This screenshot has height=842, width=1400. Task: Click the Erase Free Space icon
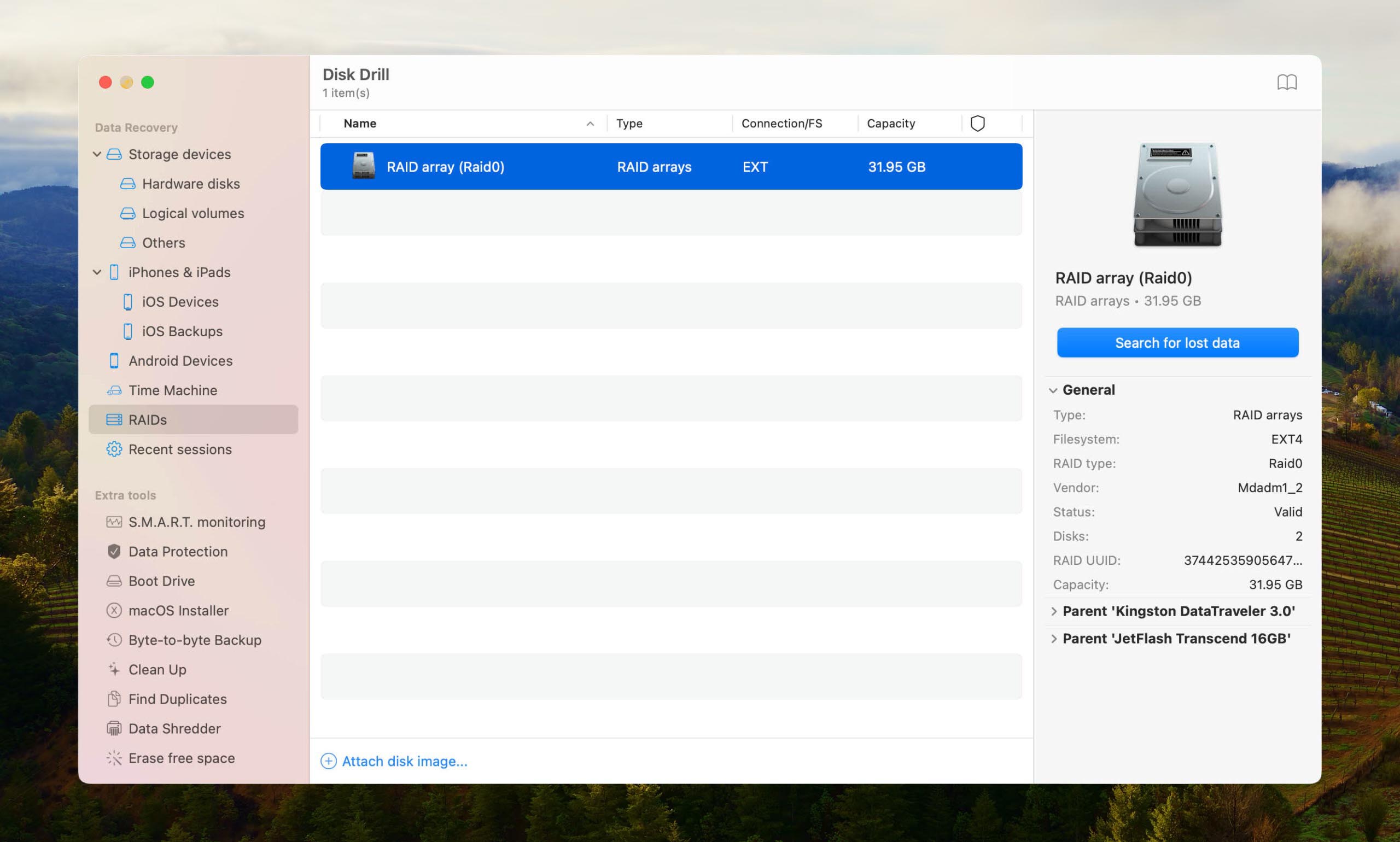(114, 758)
